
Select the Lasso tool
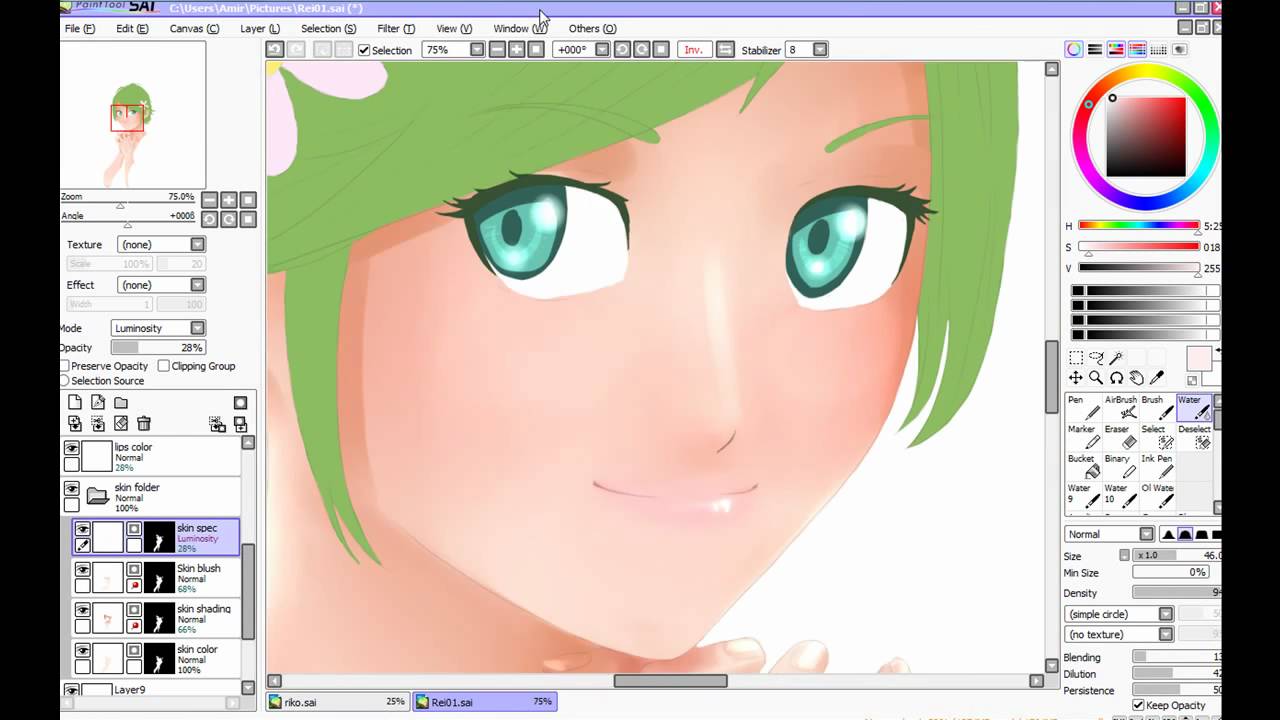(x=1096, y=358)
